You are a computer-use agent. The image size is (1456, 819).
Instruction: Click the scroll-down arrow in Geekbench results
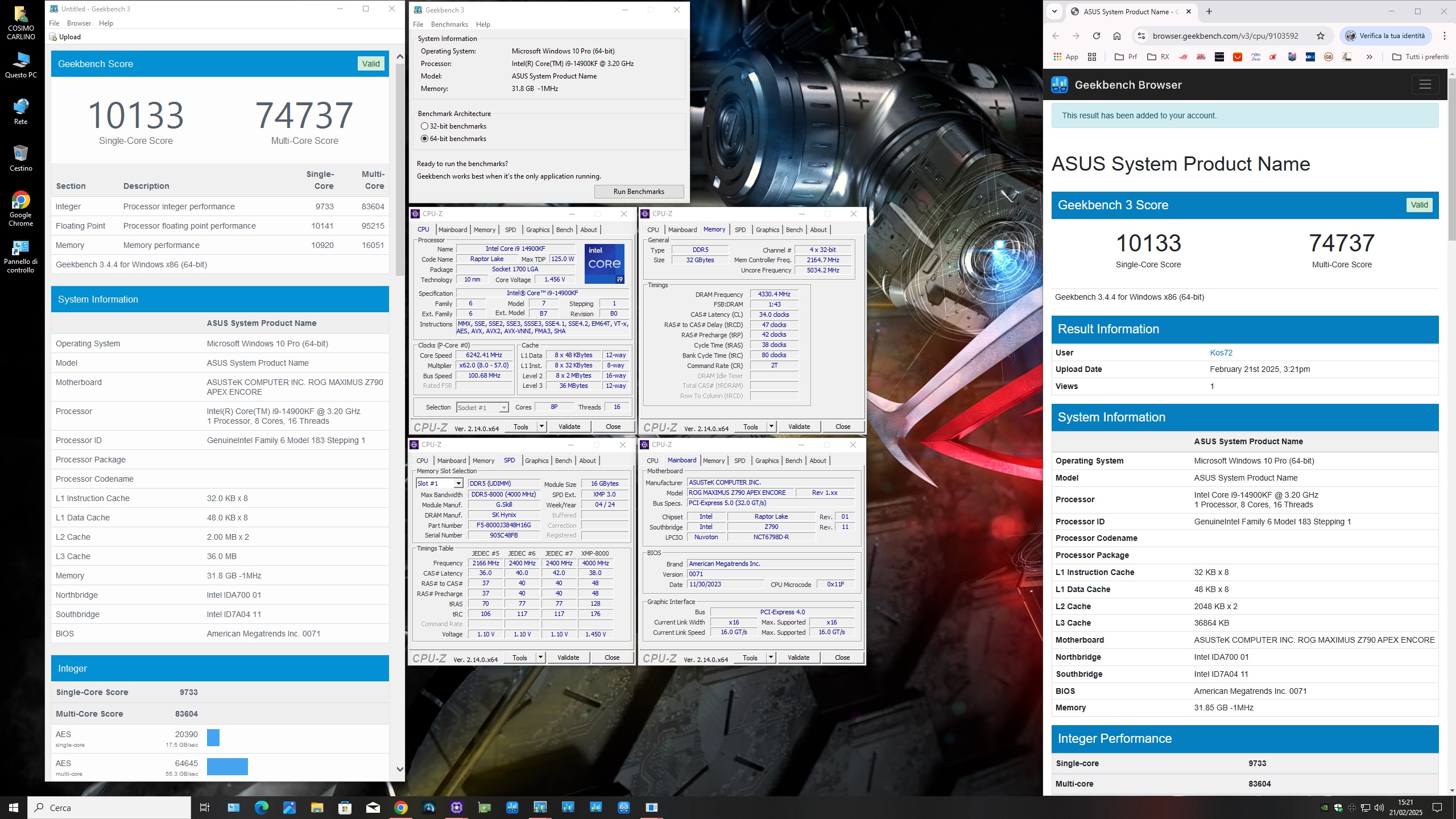click(400, 770)
